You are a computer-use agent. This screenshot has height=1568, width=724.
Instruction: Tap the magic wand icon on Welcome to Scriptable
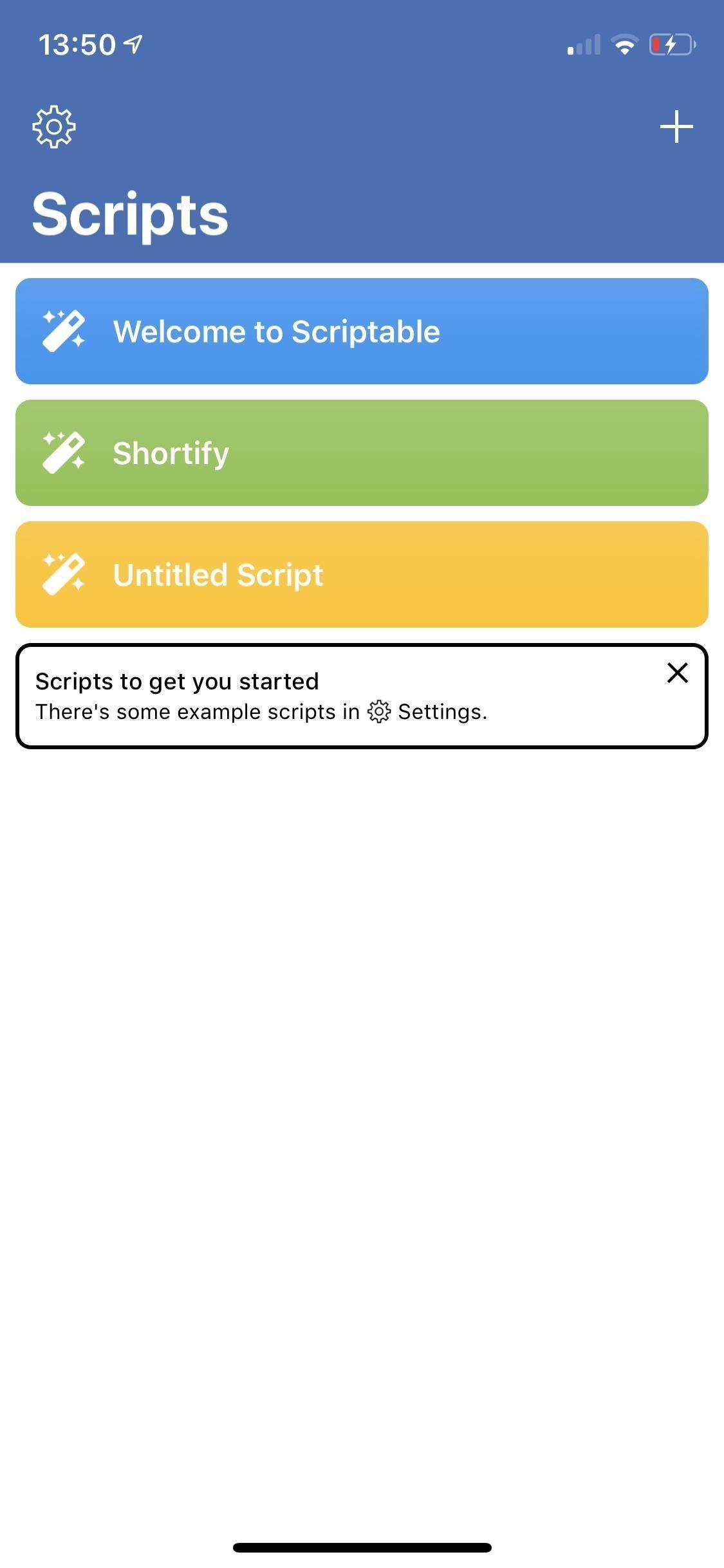click(64, 331)
